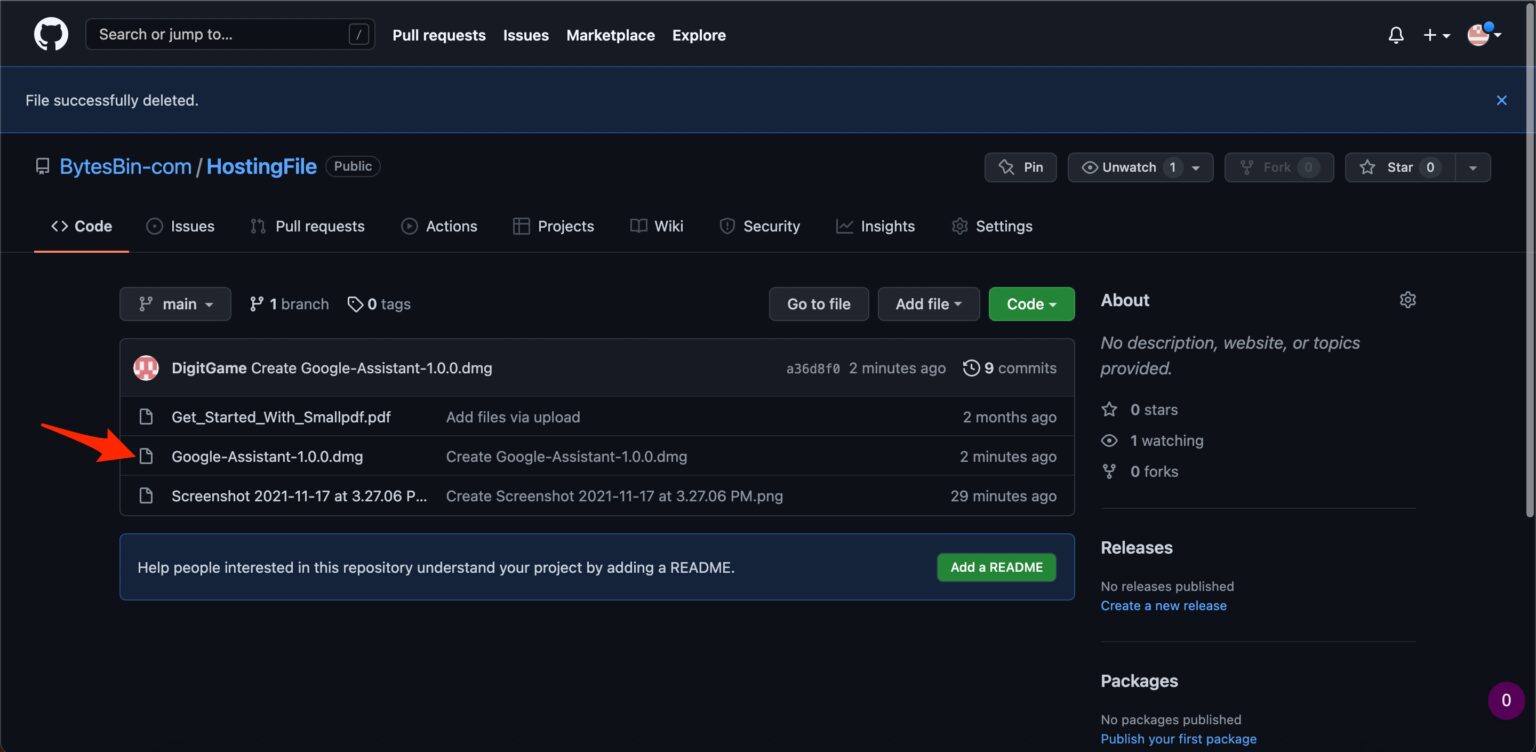This screenshot has height=752, width=1536.
Task: Open the commit history clock icon
Action: tap(971, 368)
